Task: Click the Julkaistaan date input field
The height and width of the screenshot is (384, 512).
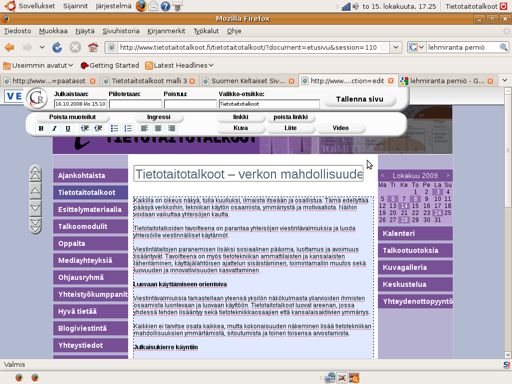Action: (x=80, y=104)
